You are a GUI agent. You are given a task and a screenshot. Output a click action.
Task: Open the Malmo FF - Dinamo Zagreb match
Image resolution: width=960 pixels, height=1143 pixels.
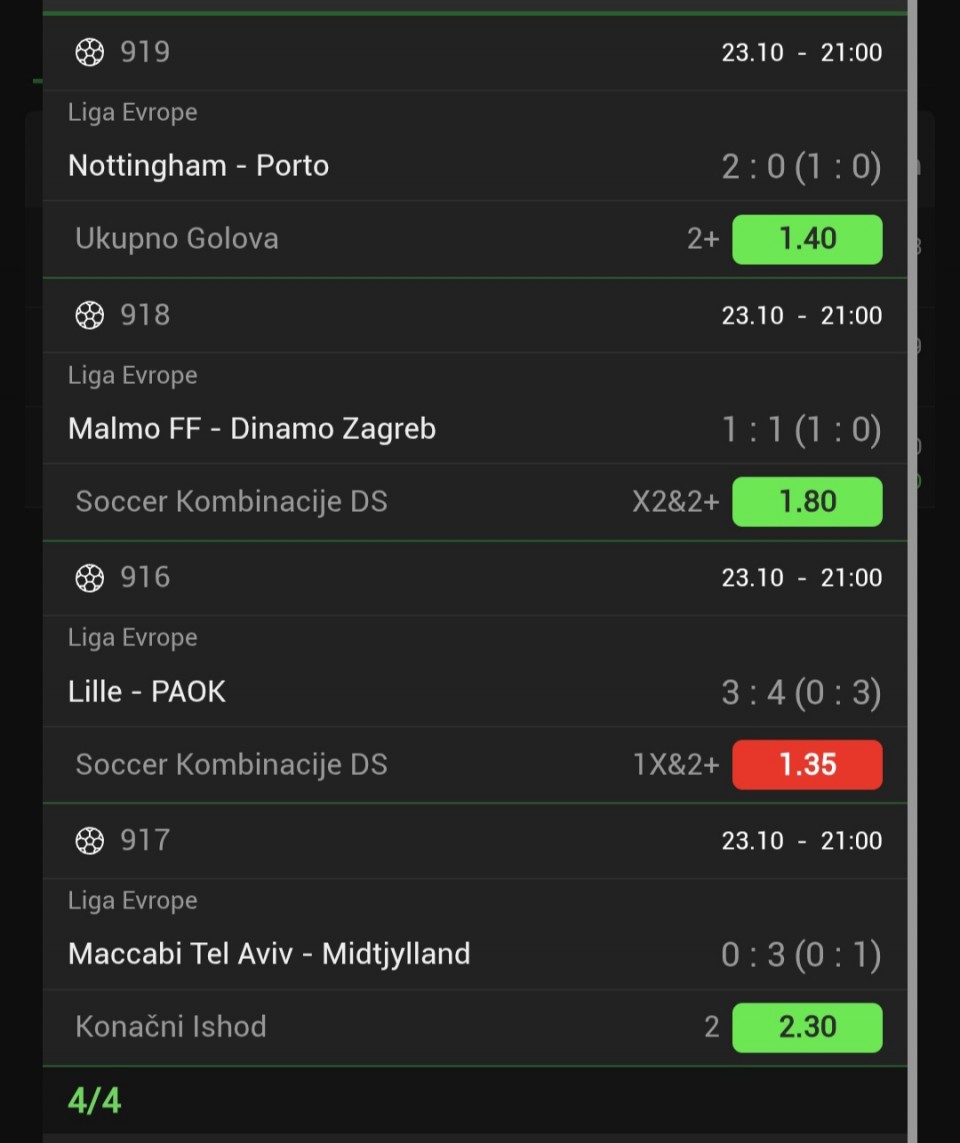tap(252, 429)
